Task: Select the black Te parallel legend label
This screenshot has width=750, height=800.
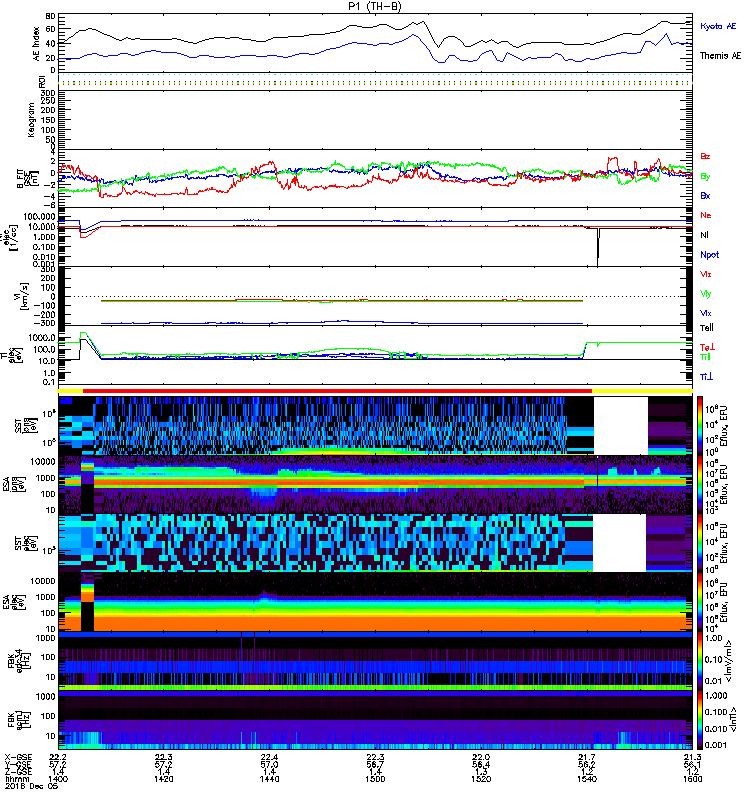Action: coord(707,328)
